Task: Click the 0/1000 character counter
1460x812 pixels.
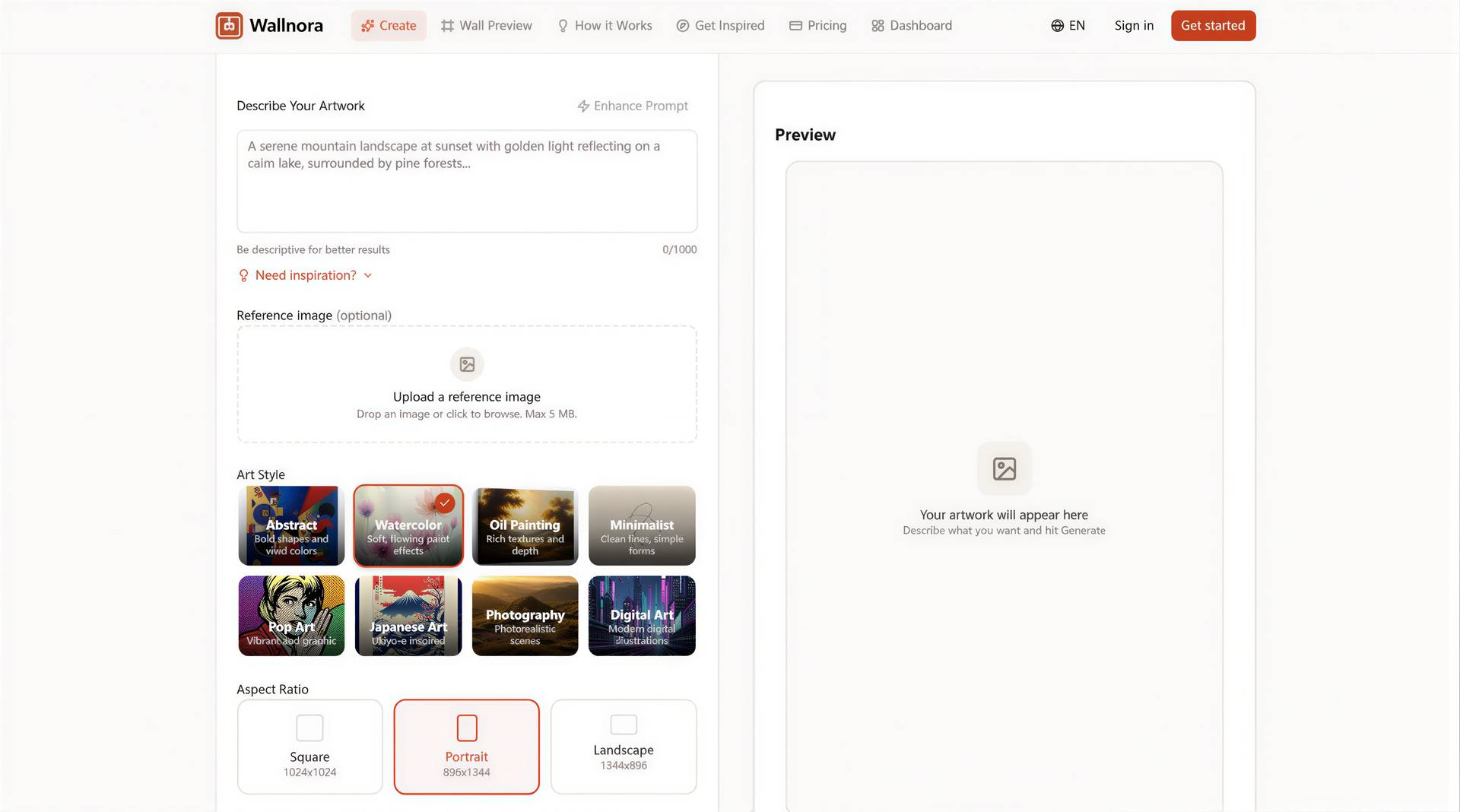Action: [x=679, y=249]
